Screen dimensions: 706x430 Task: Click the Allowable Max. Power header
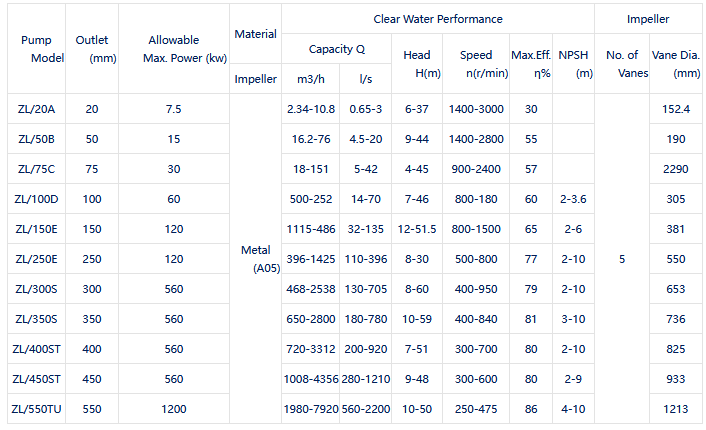174,49
